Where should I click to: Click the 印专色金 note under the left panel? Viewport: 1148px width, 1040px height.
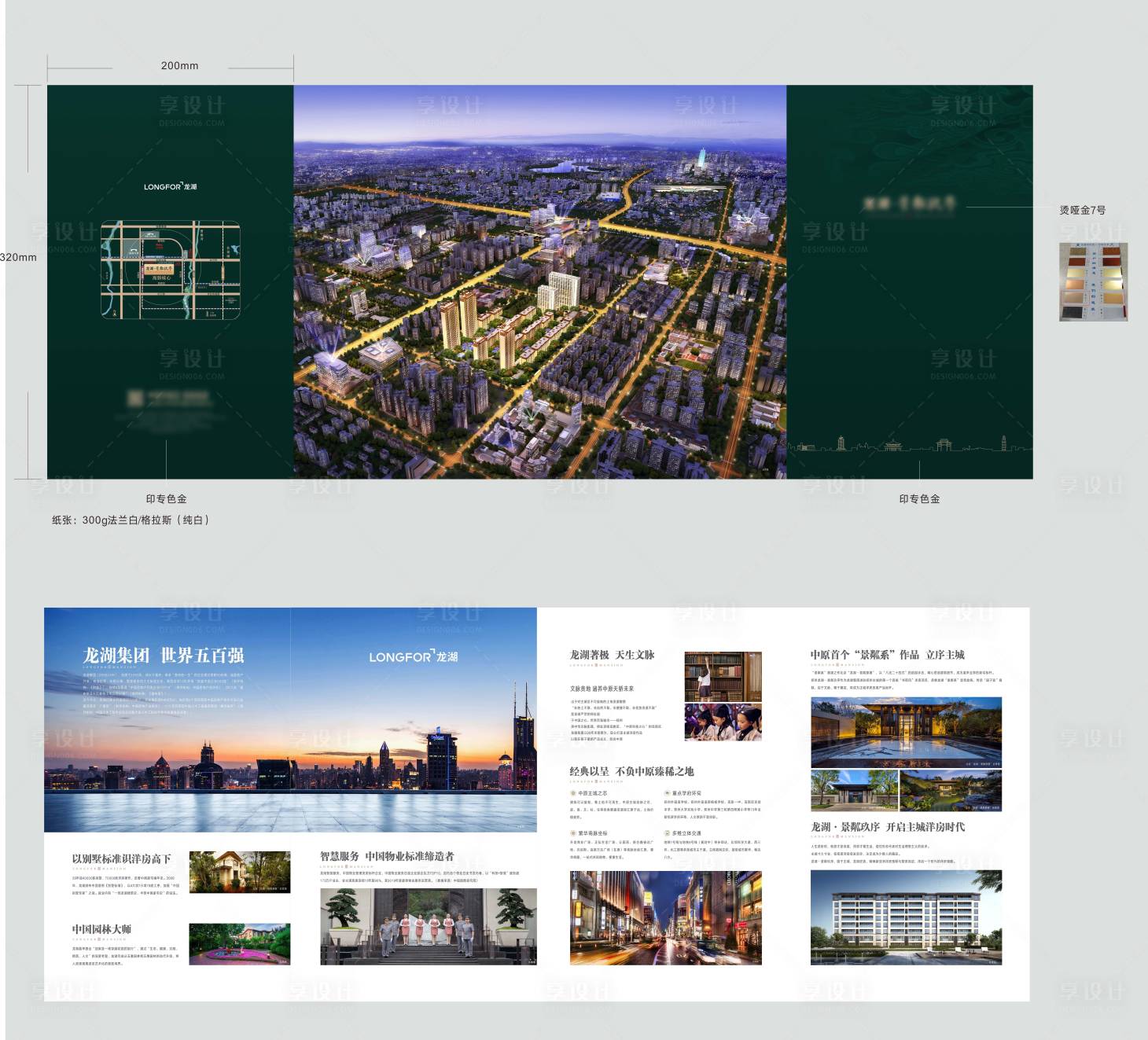click(166, 498)
